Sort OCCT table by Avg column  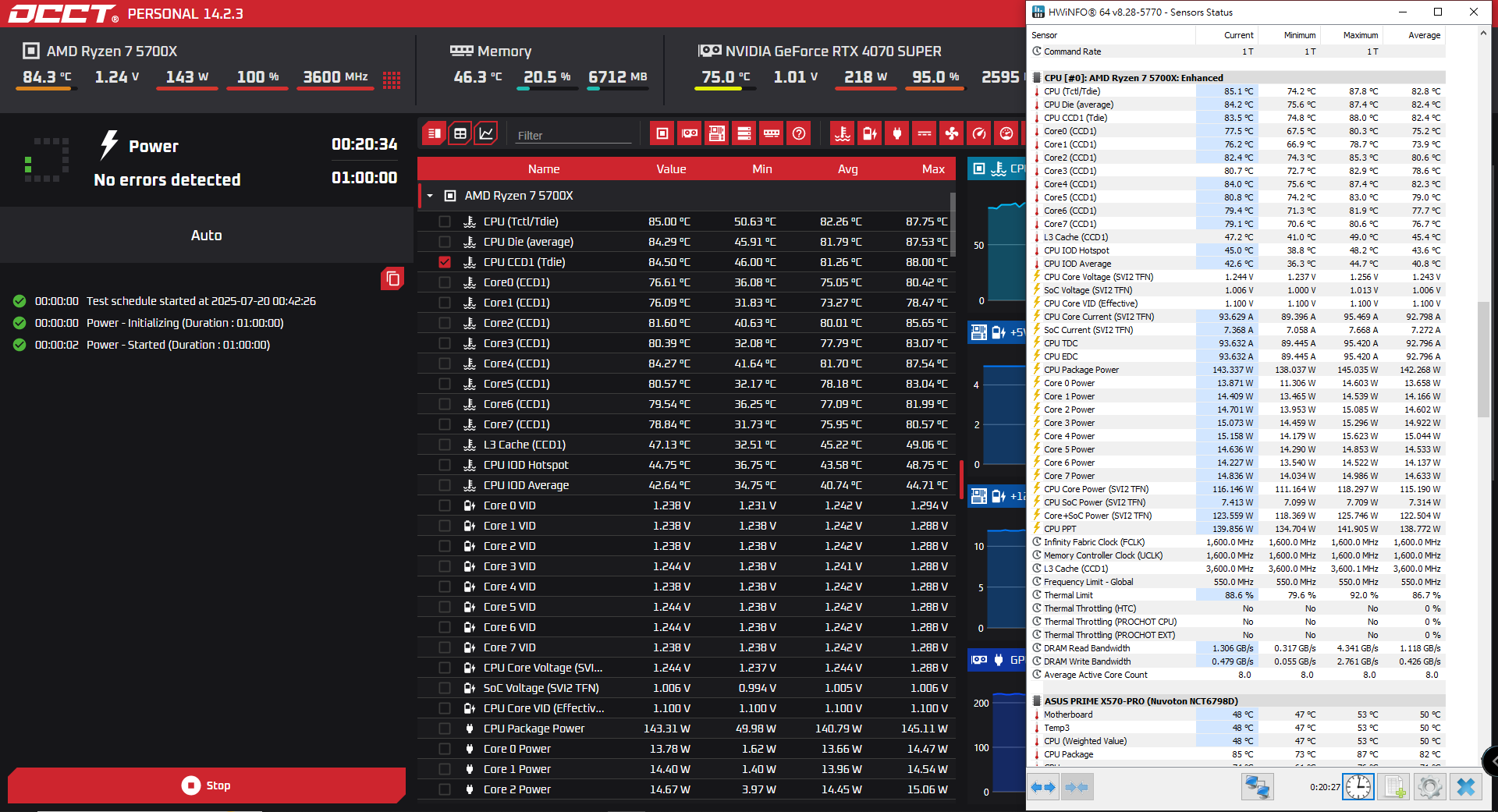coord(848,169)
